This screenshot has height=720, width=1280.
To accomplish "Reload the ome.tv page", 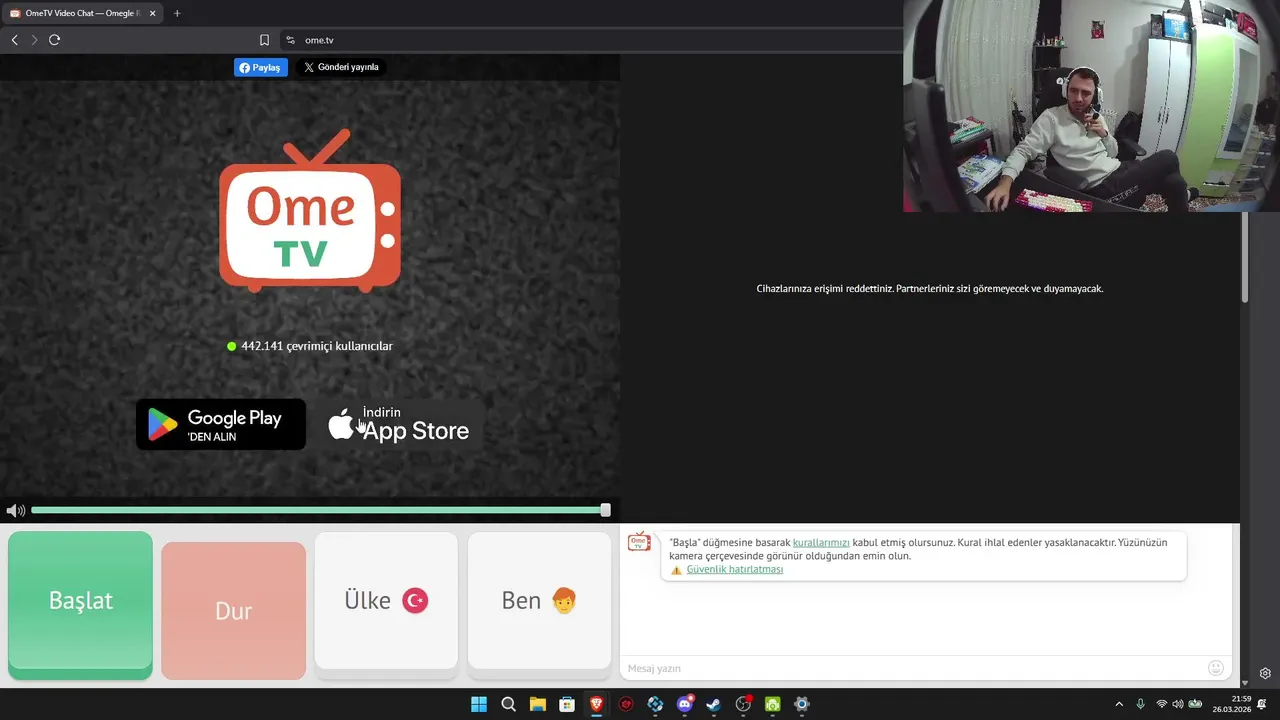I will pyautogui.click(x=54, y=40).
